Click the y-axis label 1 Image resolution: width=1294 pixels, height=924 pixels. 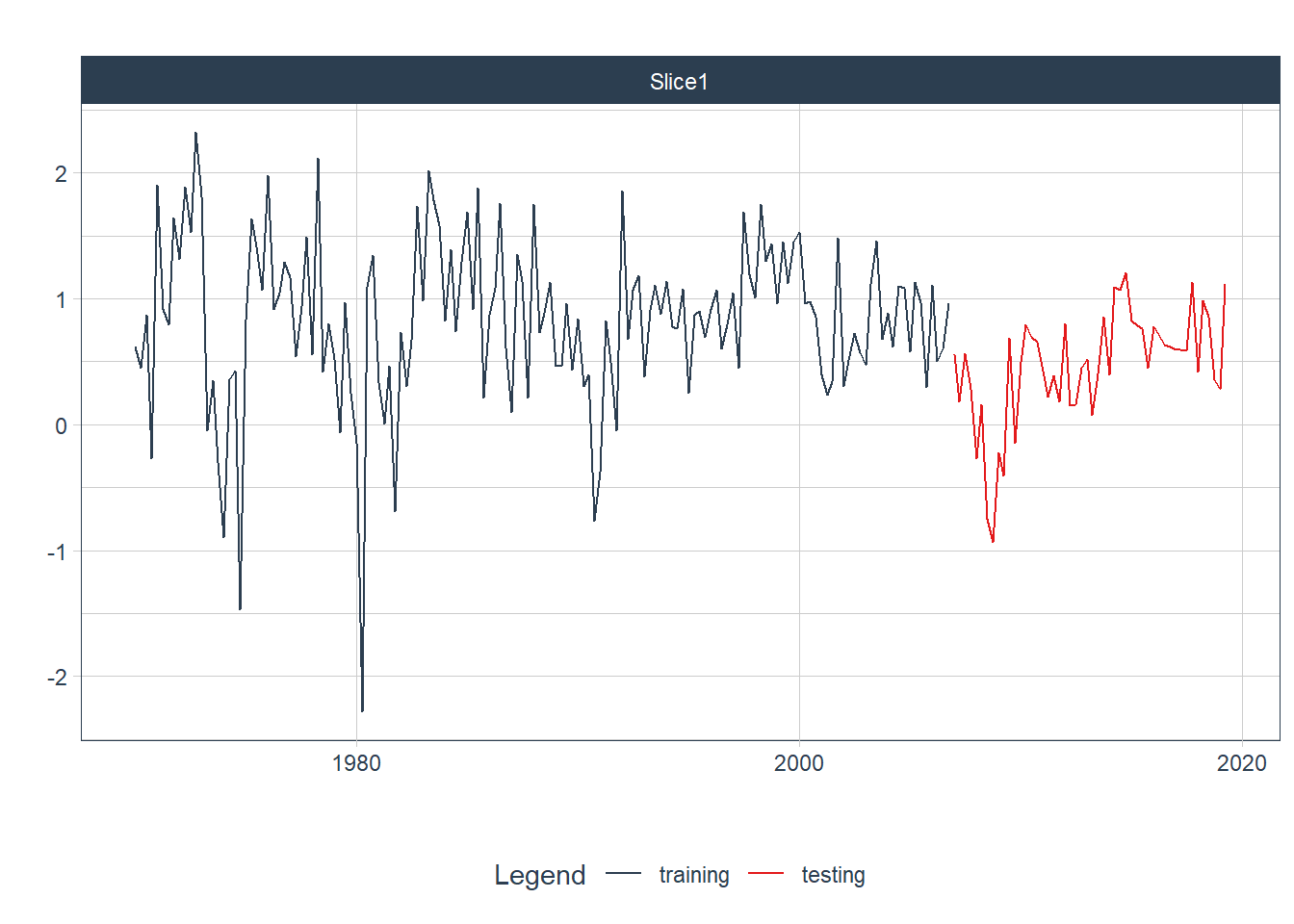(x=62, y=300)
